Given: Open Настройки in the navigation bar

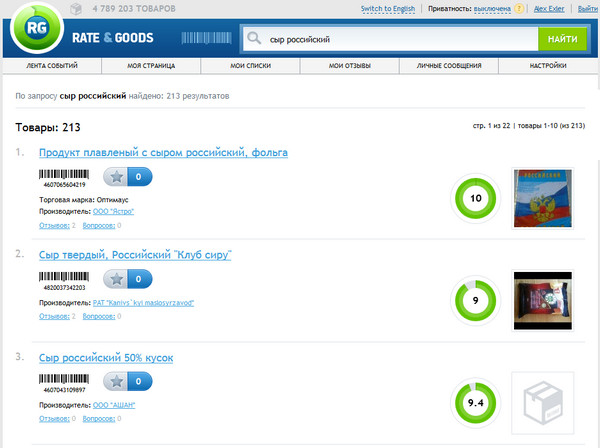Looking at the screenshot, I should click(x=549, y=66).
